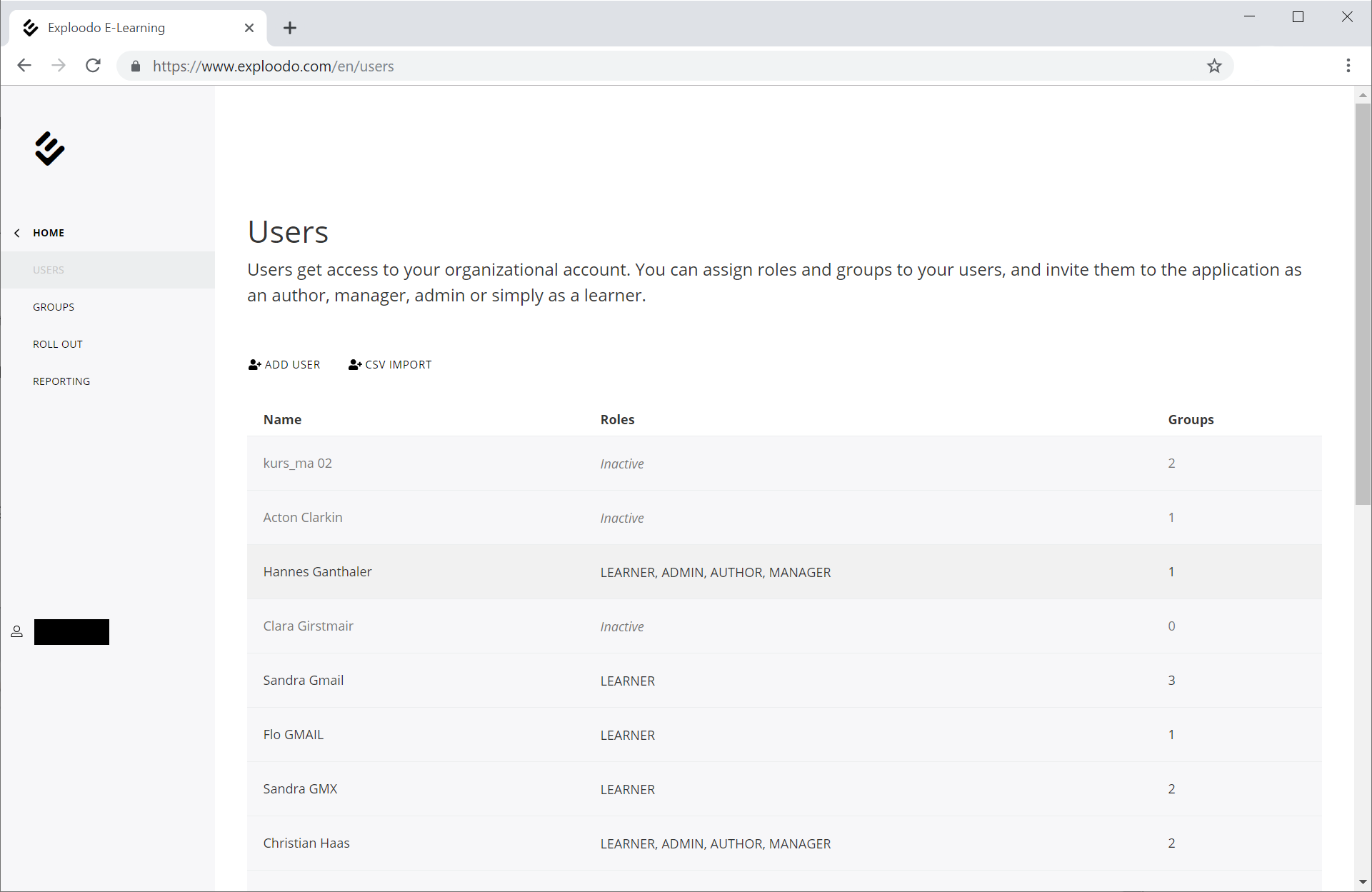Reload the page using the refresh icon

pos(94,66)
